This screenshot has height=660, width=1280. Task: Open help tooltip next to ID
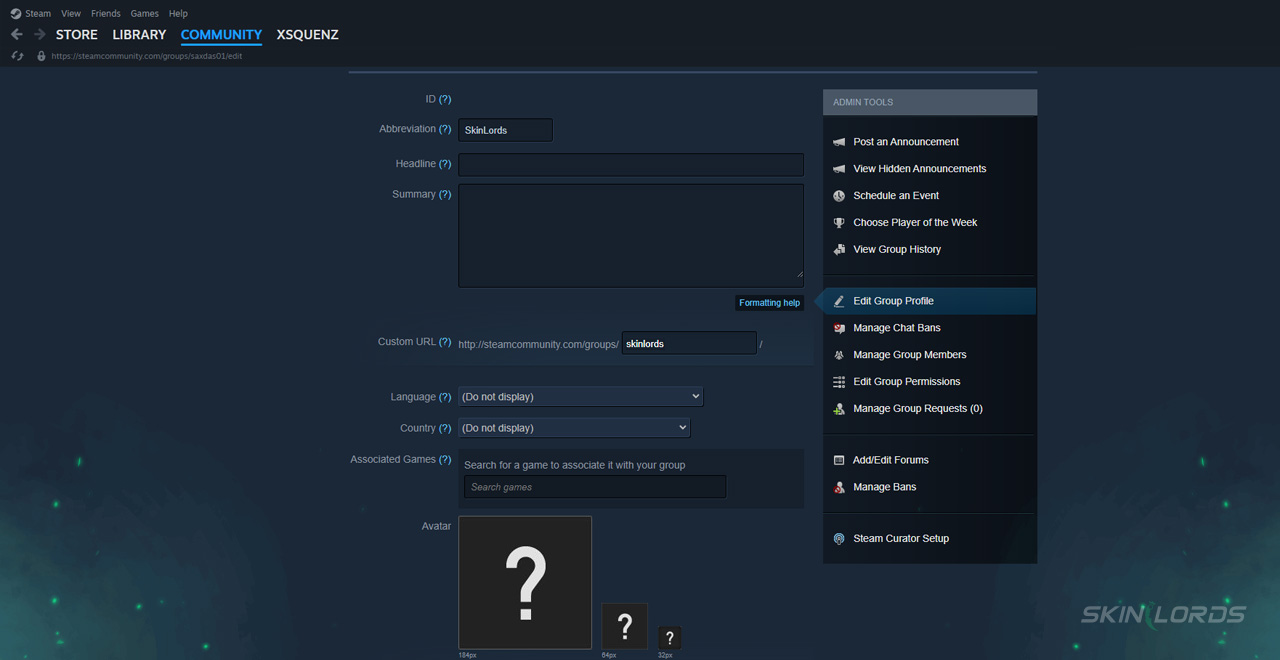pos(445,100)
